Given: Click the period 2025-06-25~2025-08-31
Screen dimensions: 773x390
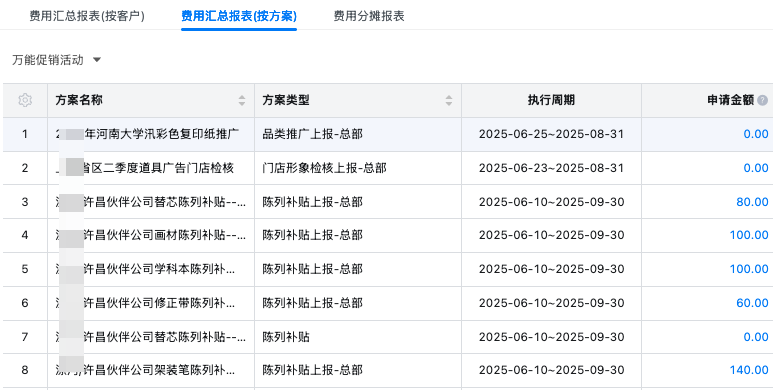Looking at the screenshot, I should 551,134.
